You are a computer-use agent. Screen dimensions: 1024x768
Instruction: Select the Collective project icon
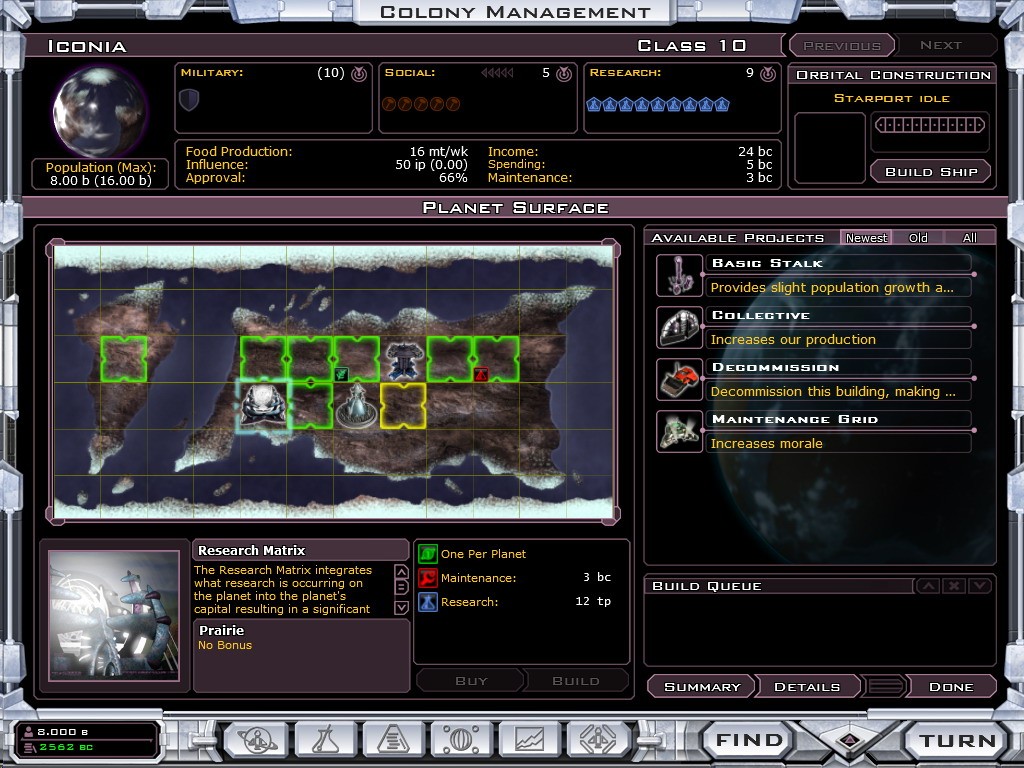tap(679, 327)
